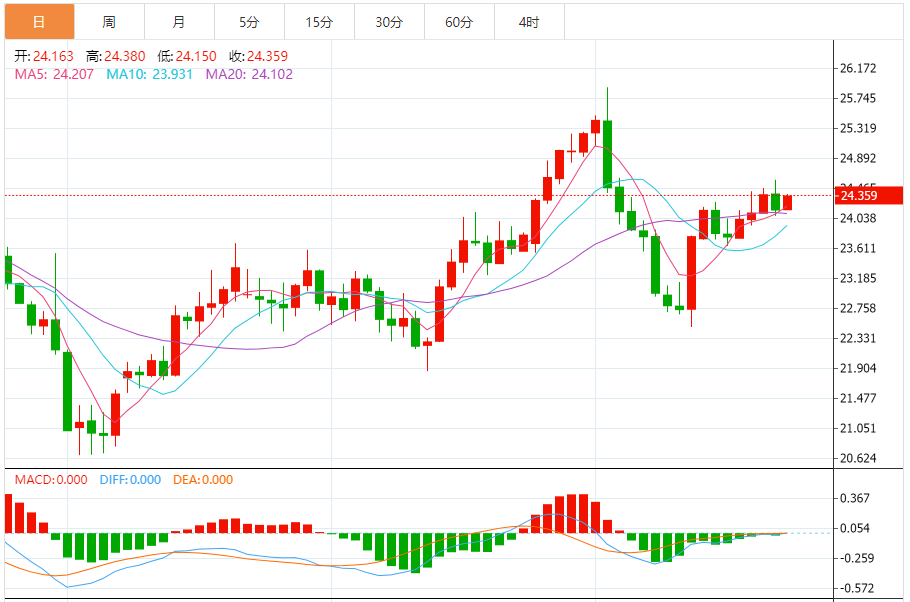Click the 23.185 price axis label
910x602 pixels.
tap(858, 278)
